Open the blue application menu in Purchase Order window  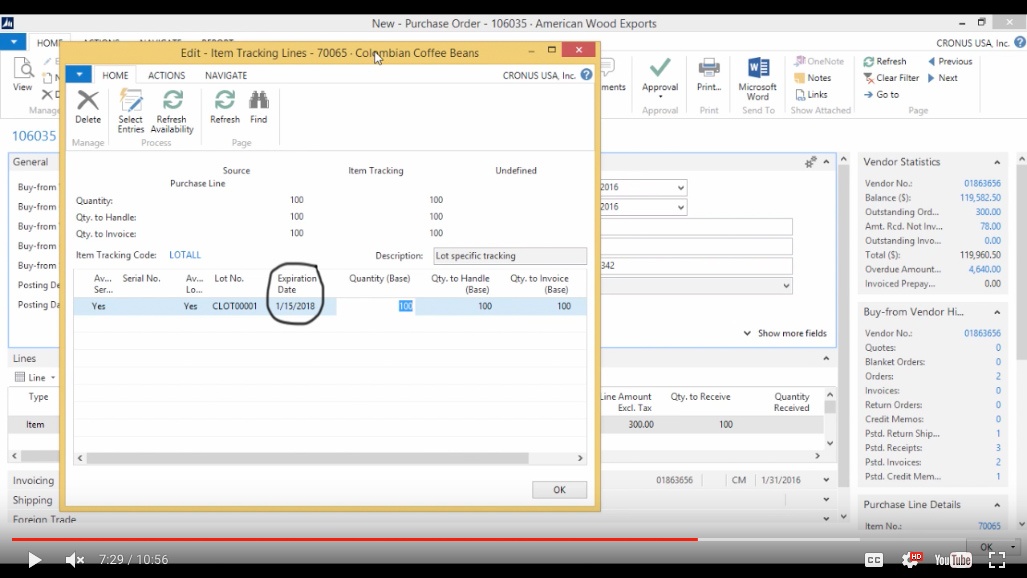(13, 42)
